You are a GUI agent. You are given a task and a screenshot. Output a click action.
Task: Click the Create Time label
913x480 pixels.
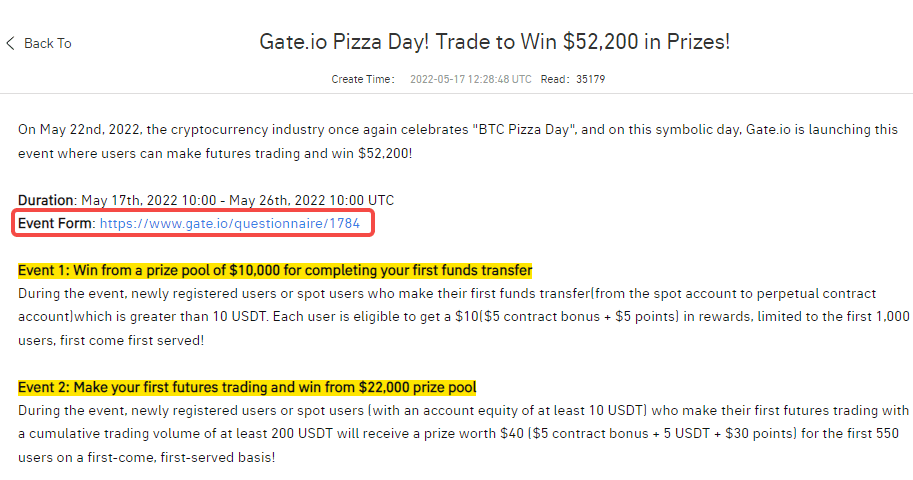[363, 79]
